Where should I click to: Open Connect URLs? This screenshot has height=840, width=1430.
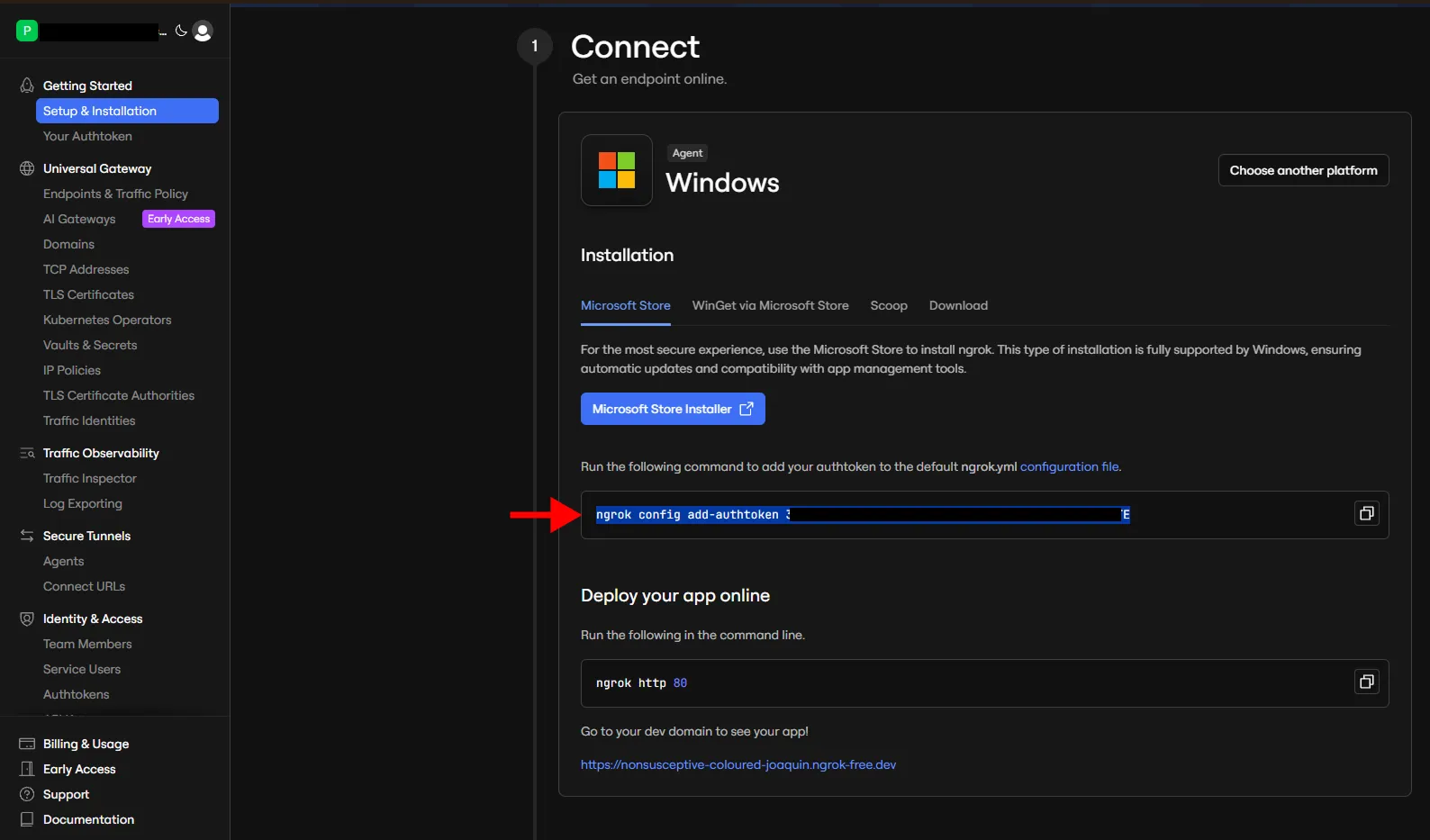coord(84,586)
